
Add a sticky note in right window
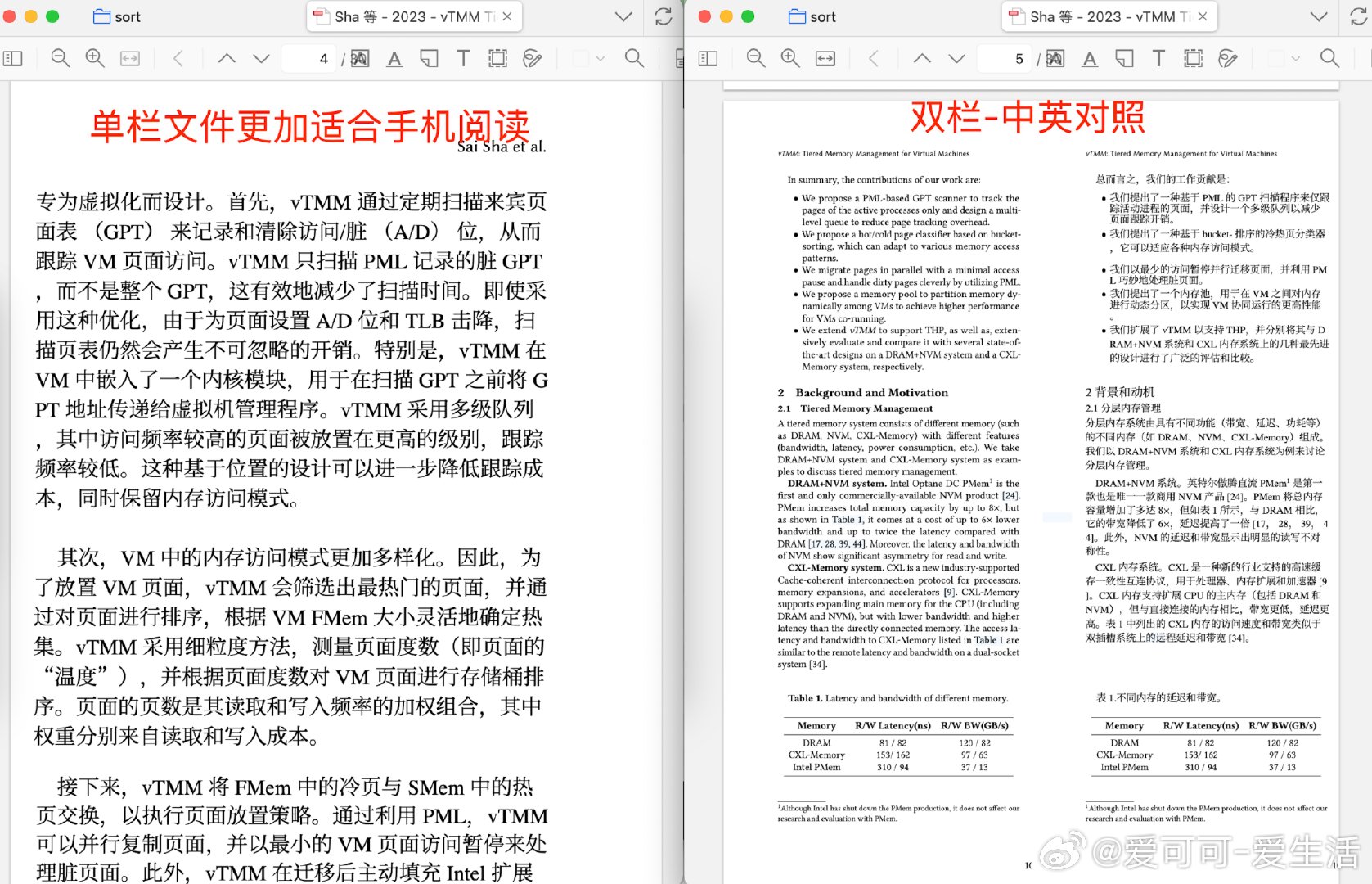(1124, 58)
